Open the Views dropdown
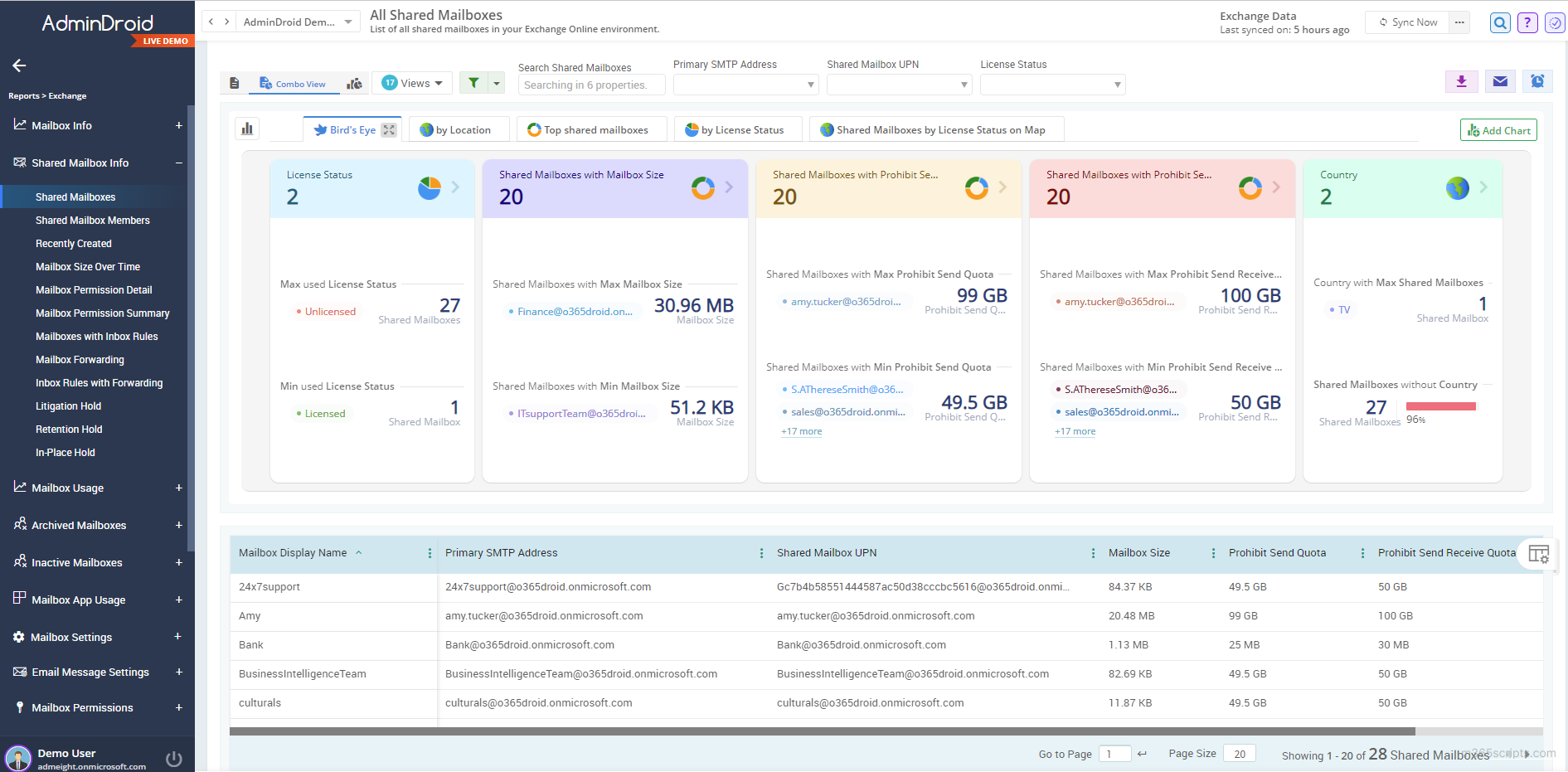The width and height of the screenshot is (1568, 772). [x=412, y=83]
